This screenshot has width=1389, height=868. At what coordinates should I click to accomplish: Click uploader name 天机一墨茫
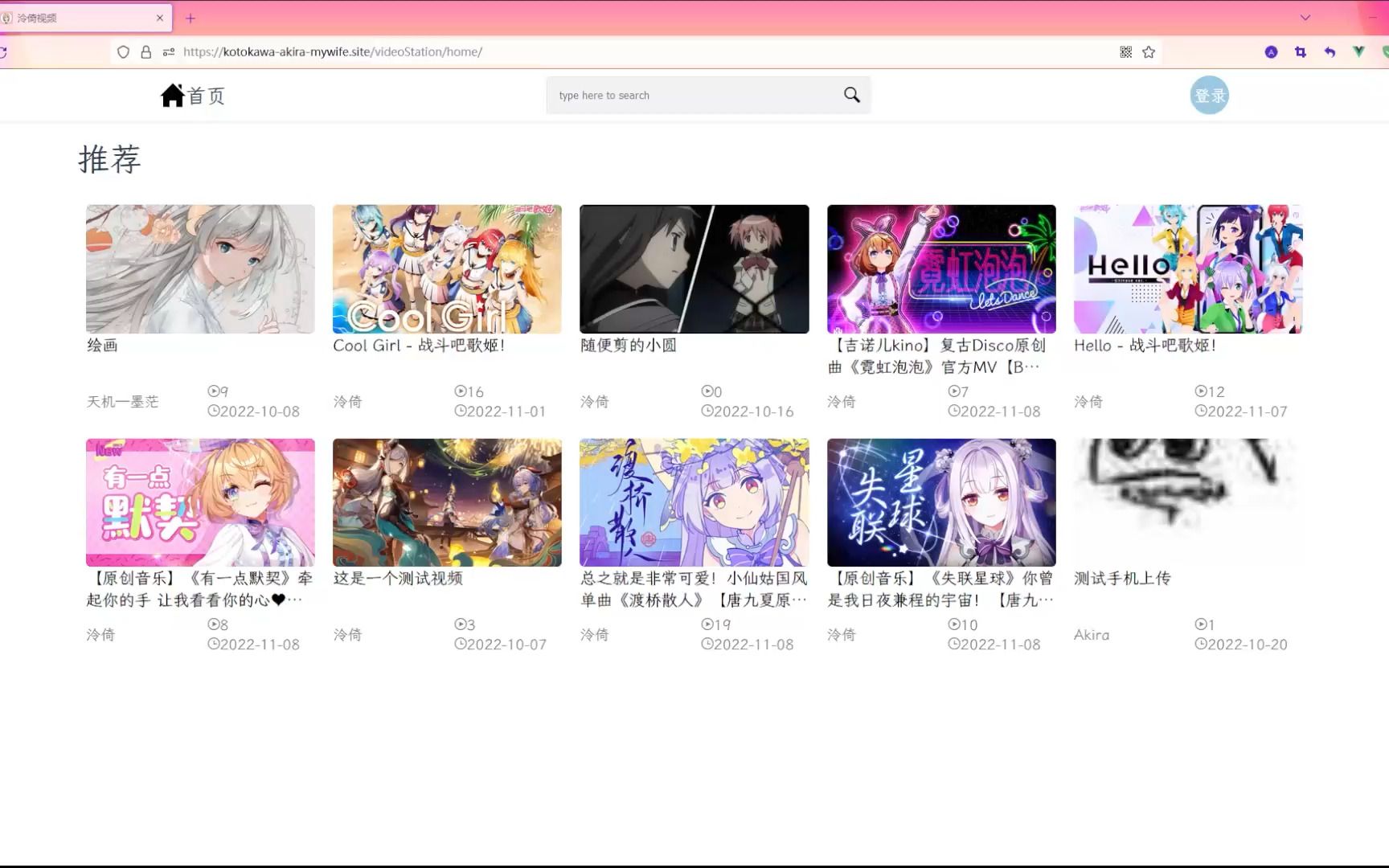pos(123,402)
